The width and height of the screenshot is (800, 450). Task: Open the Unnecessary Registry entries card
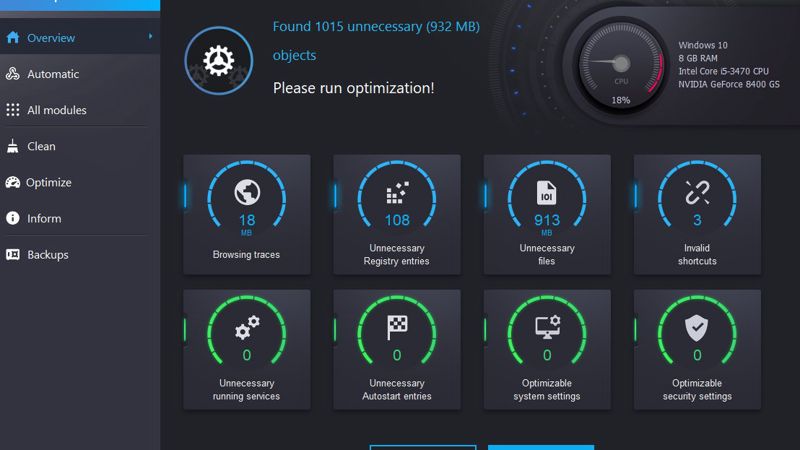click(x=397, y=214)
